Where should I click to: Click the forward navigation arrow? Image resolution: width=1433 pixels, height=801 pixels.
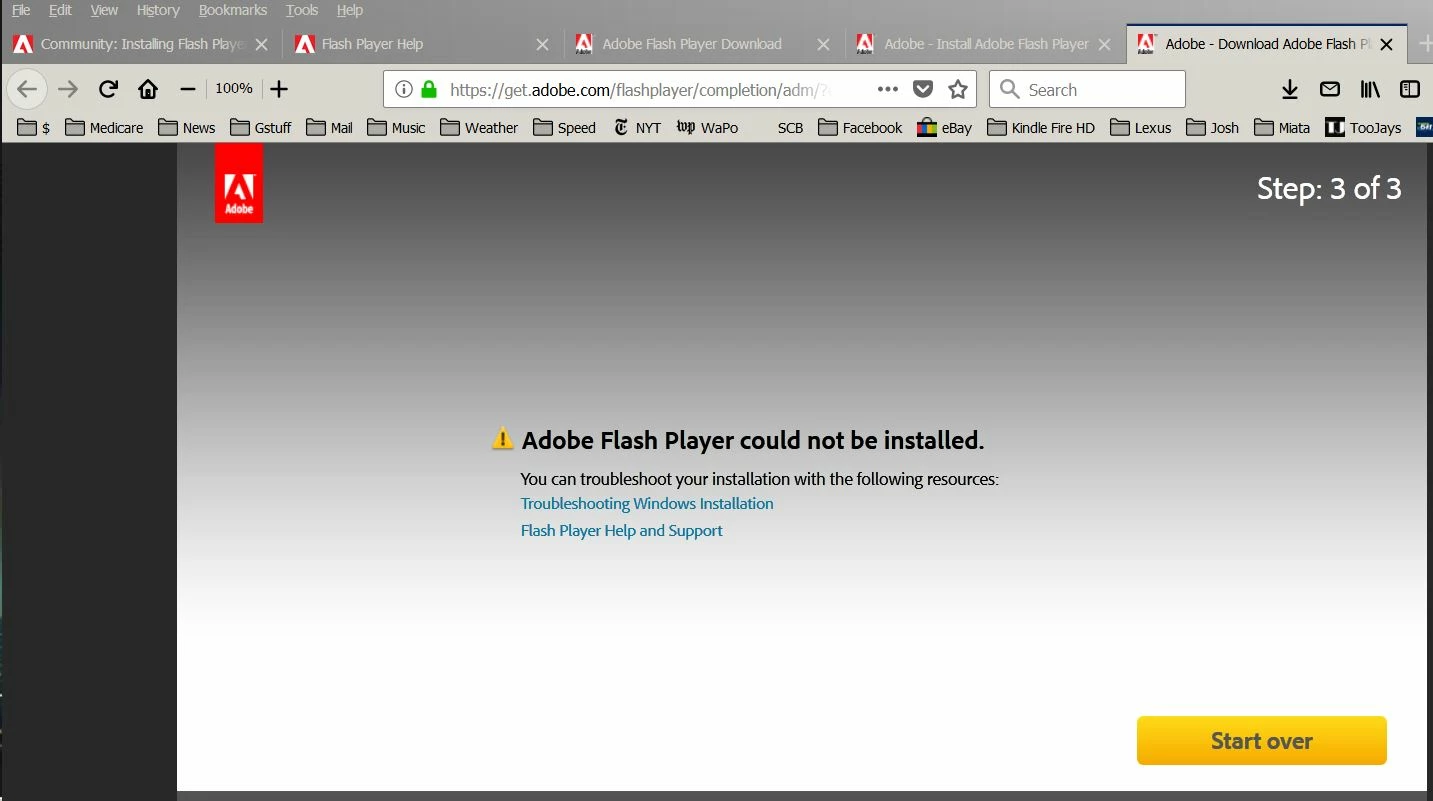pos(68,89)
